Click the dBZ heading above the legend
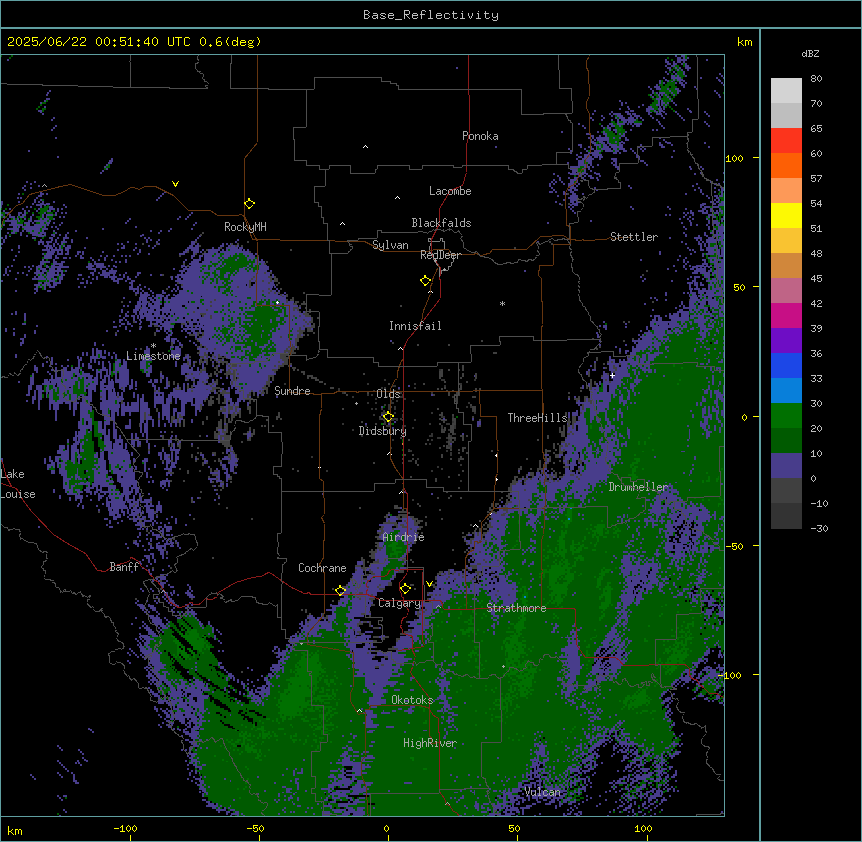 click(x=810, y=54)
